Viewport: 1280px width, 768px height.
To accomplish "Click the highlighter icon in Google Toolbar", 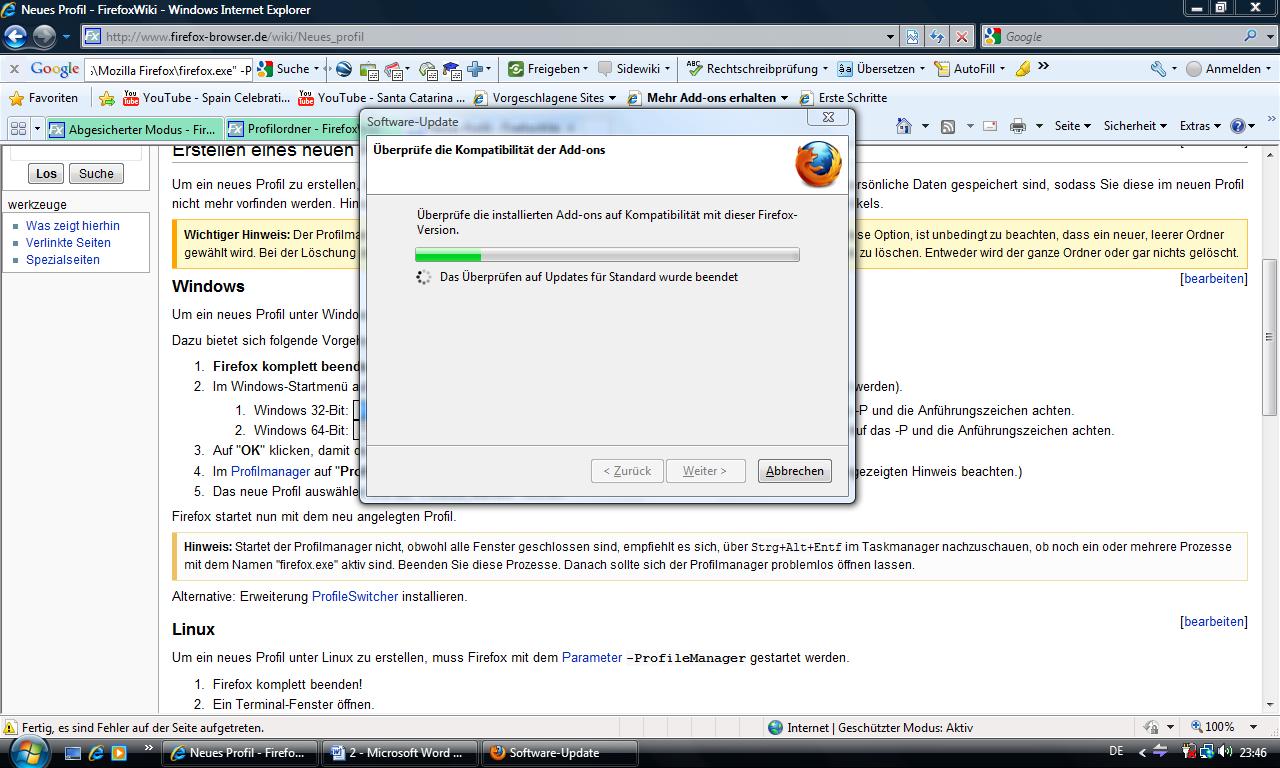I will click(x=1022, y=69).
